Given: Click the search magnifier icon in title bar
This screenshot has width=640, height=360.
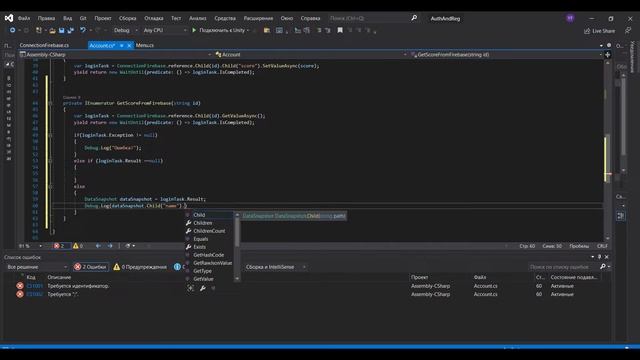Looking at the screenshot, I should point(414,18).
